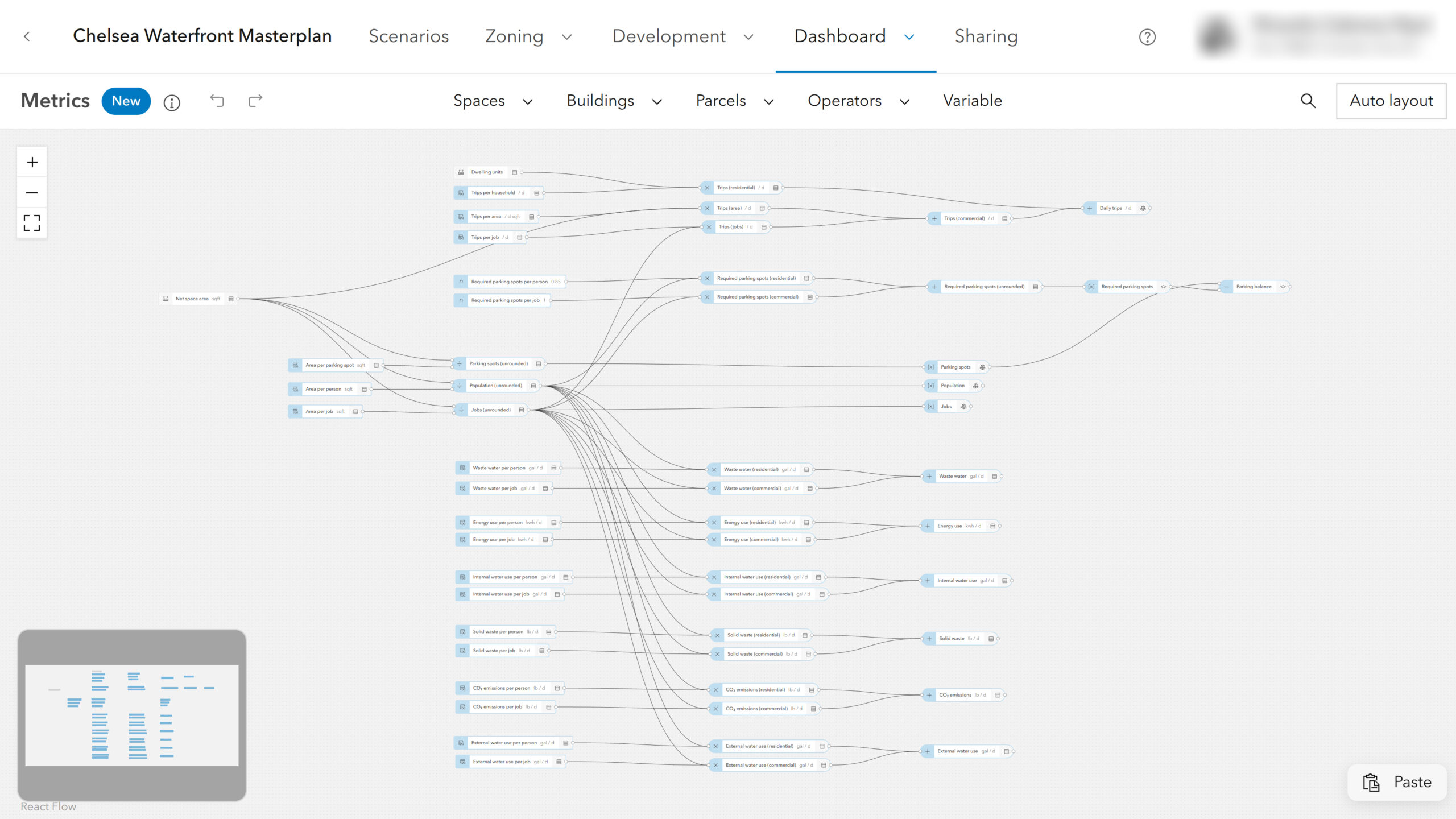1456x819 pixels.
Task: Zoom out on the flow canvas
Action: pyautogui.click(x=32, y=193)
